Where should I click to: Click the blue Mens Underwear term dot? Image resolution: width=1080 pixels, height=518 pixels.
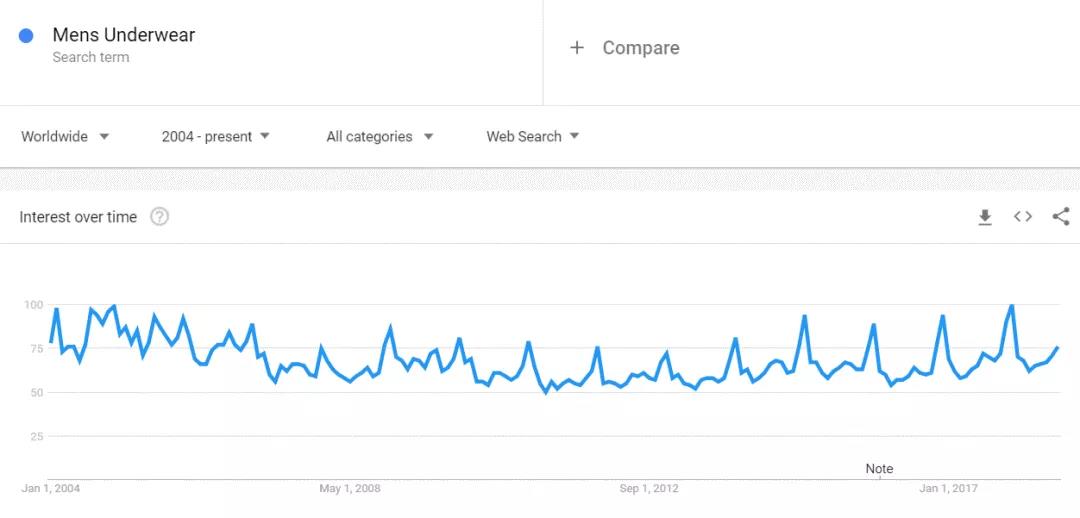27,36
